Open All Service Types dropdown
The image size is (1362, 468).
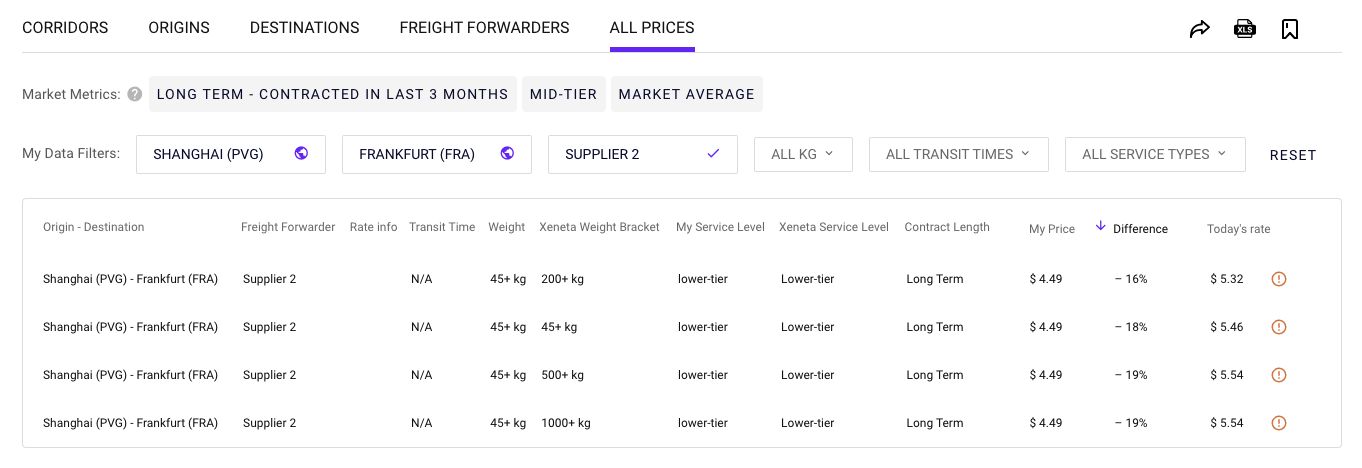(x=1155, y=154)
